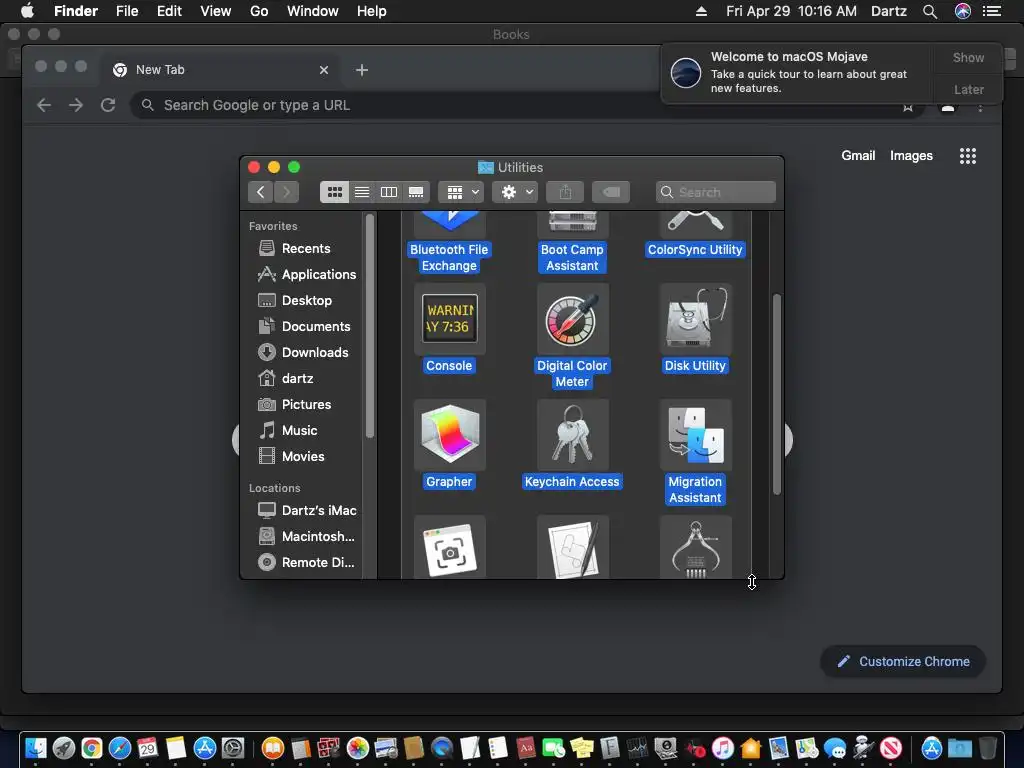This screenshot has width=1024, height=768.
Task: Open iTunes from the Dock
Action: 722,748
